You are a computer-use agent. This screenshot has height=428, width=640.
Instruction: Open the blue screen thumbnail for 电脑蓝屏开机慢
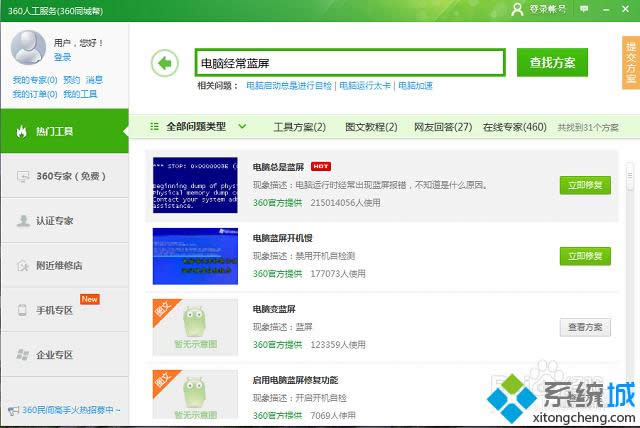click(x=195, y=255)
